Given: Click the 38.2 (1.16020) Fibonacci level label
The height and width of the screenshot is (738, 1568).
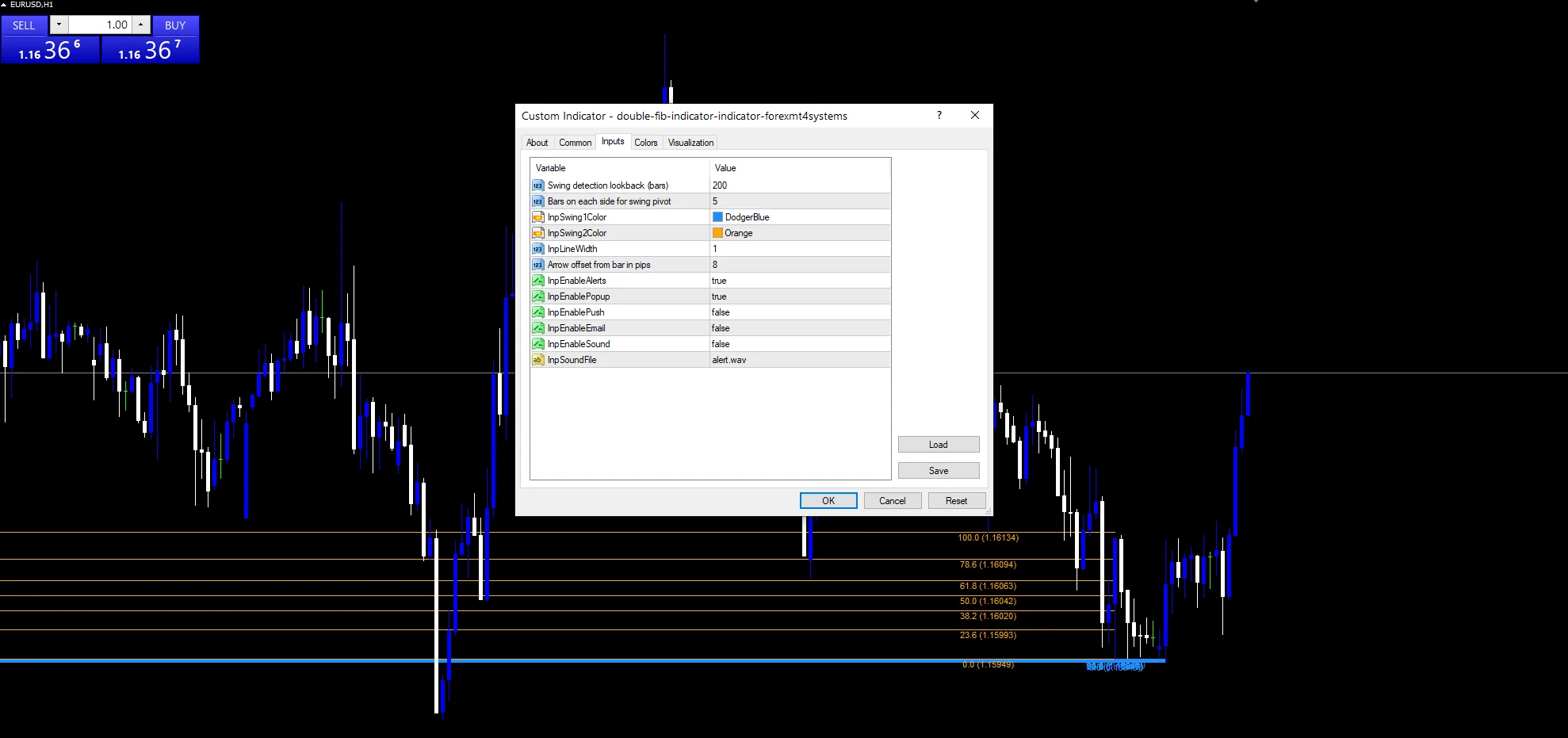Looking at the screenshot, I should pyautogui.click(x=988, y=616).
